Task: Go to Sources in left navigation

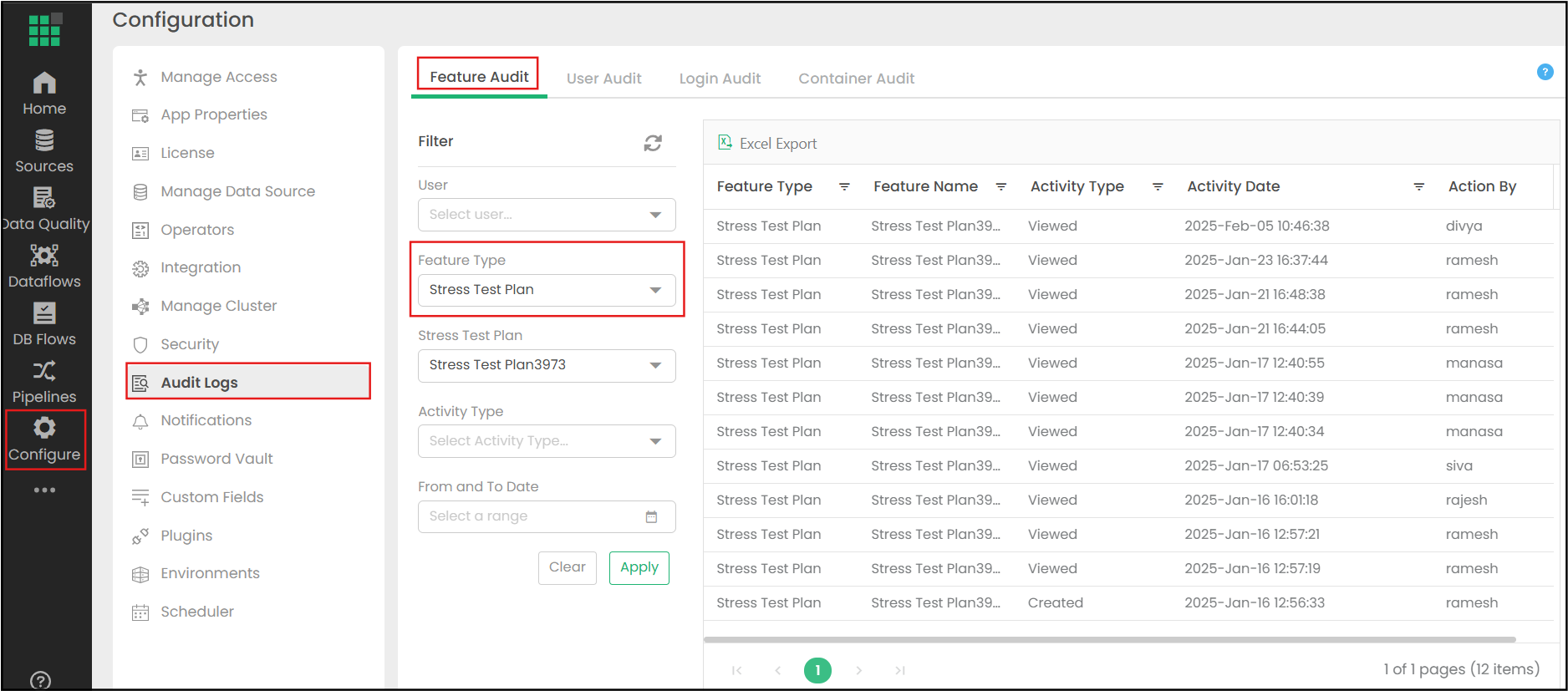Action: [x=44, y=150]
